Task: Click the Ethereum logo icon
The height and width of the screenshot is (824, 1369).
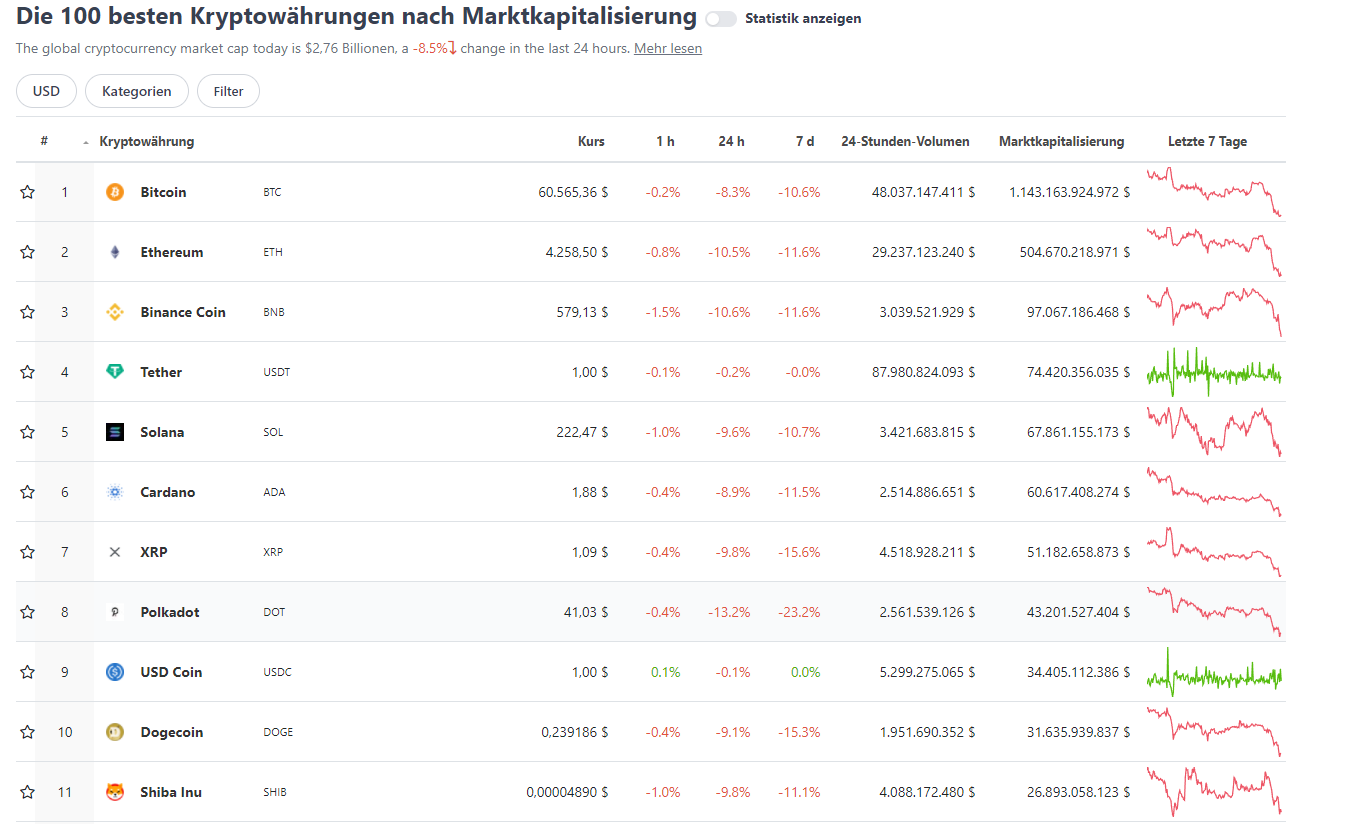Action: (x=115, y=252)
